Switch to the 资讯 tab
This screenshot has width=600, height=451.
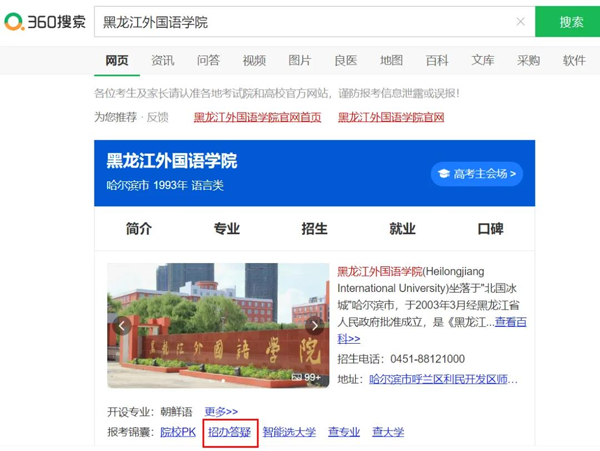coord(163,60)
